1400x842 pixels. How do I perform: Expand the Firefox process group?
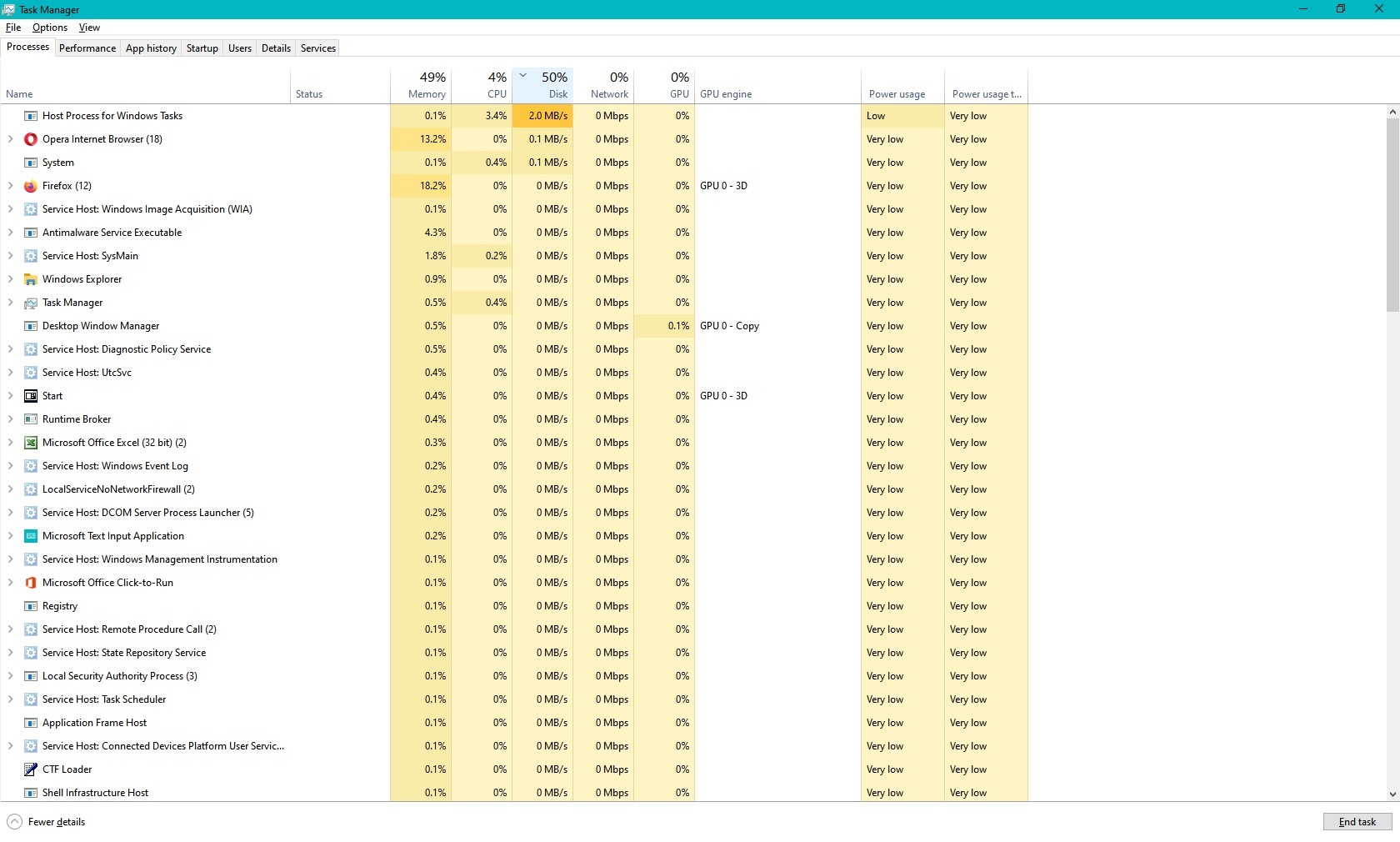[x=11, y=186]
